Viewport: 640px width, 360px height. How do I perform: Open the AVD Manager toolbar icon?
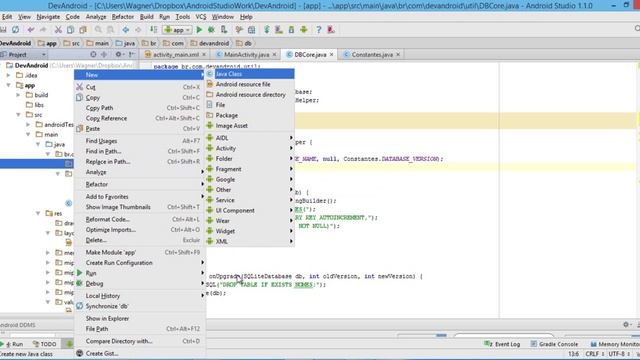279,30
